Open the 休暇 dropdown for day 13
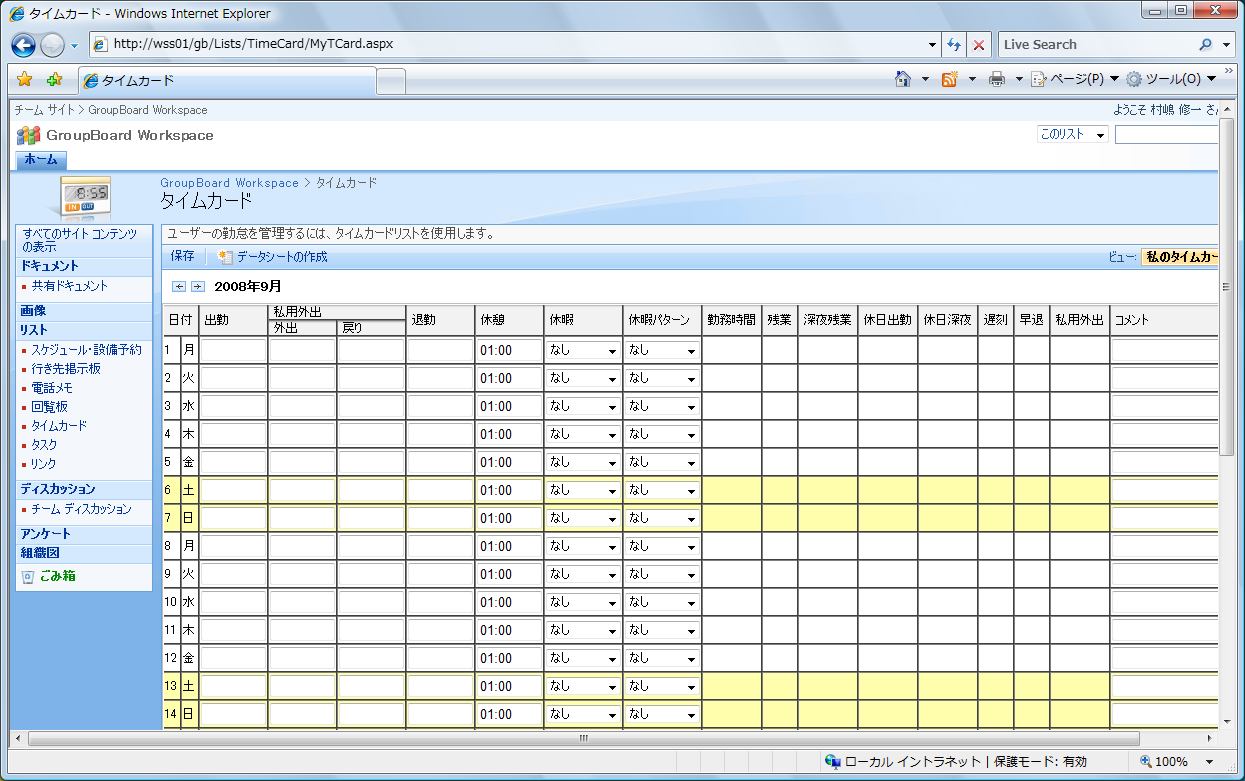 pos(583,687)
